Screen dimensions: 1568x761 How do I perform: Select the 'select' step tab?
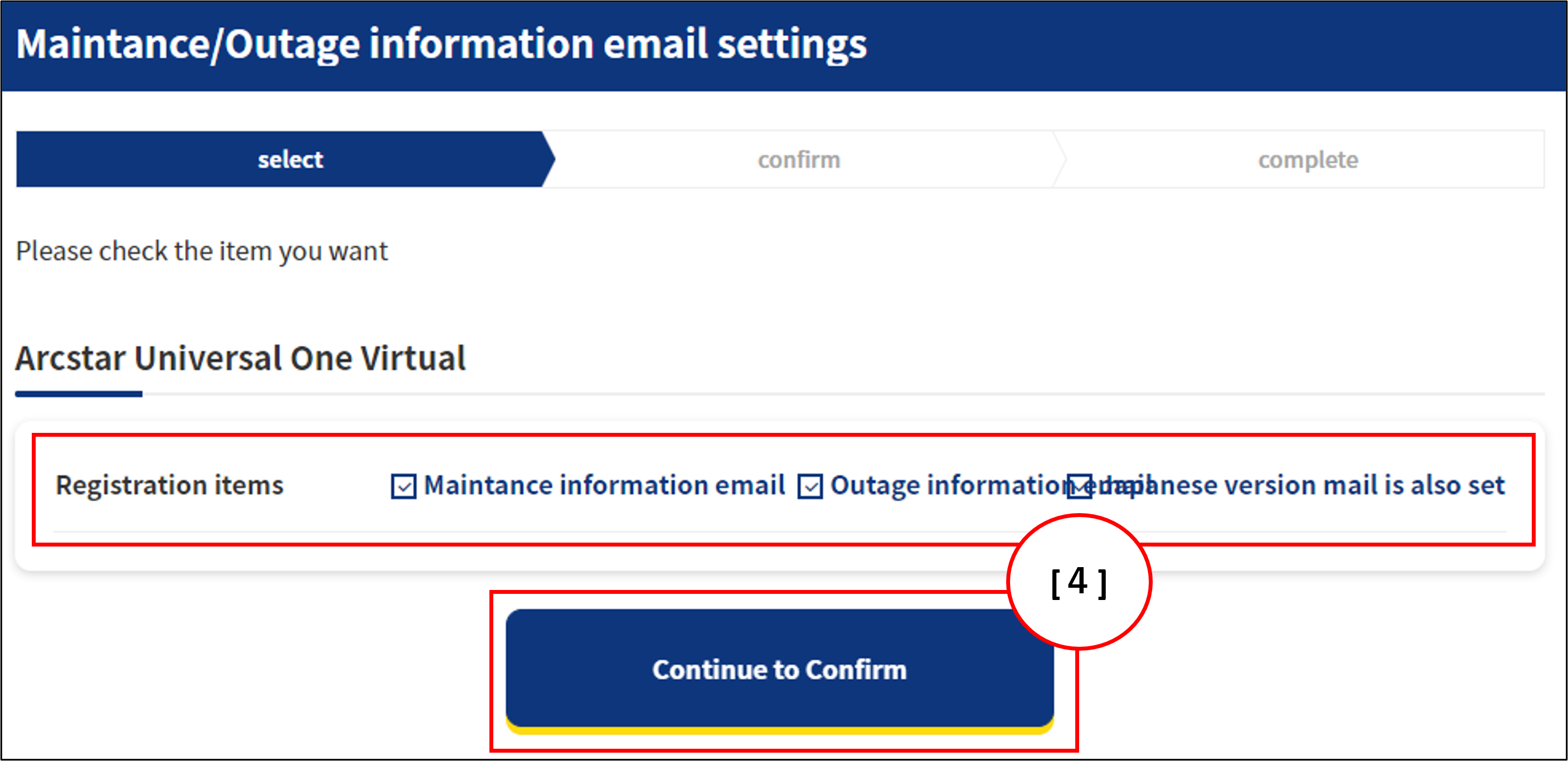[290, 159]
